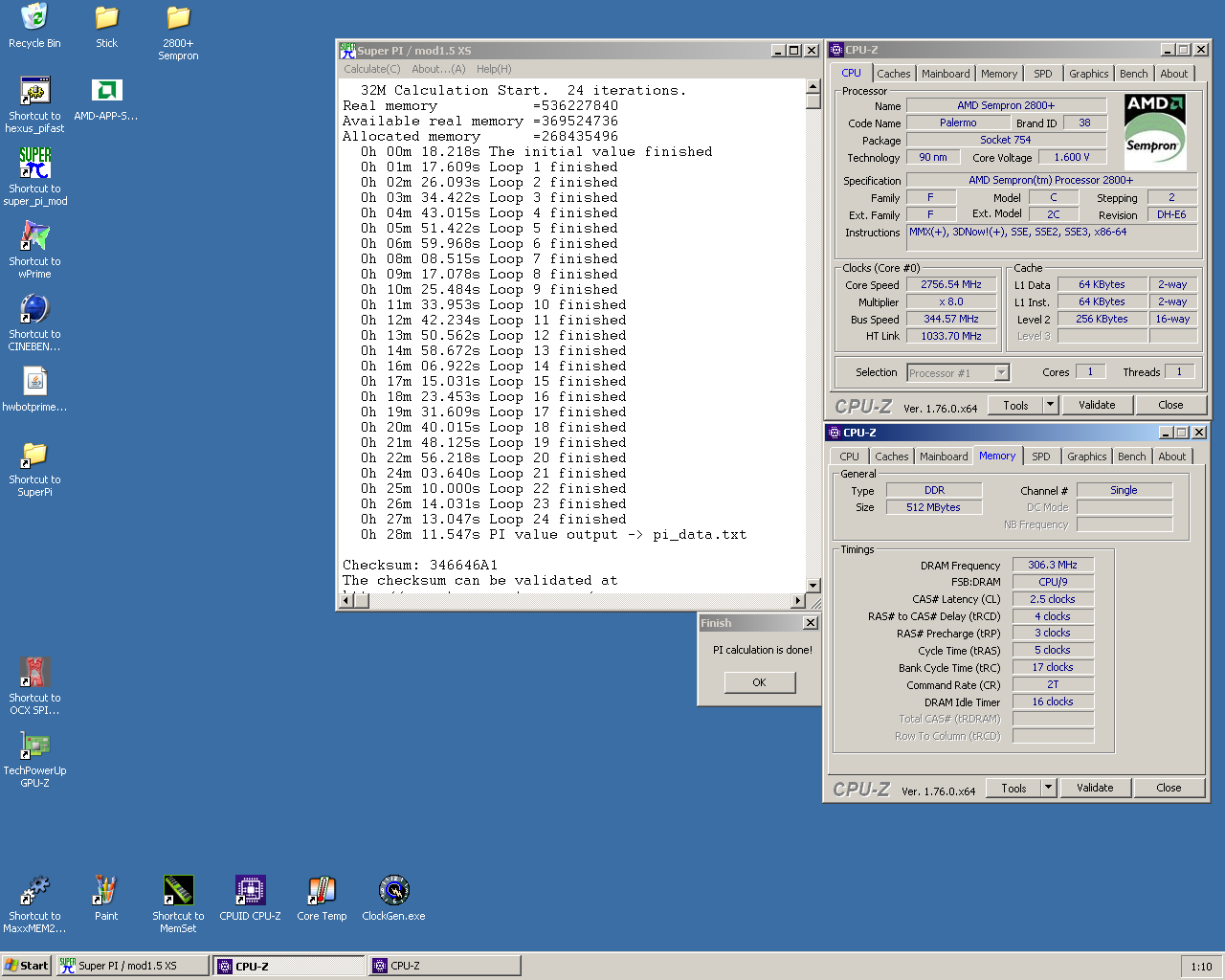Switch to SPD tab in lower CPU-Z

pyautogui.click(x=1041, y=457)
